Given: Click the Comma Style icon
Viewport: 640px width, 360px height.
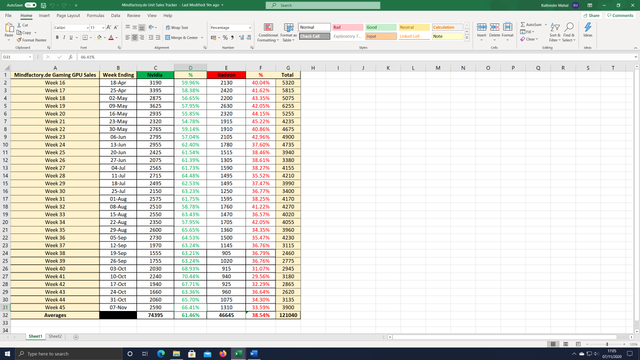Looking at the screenshot, I should tap(232, 38).
